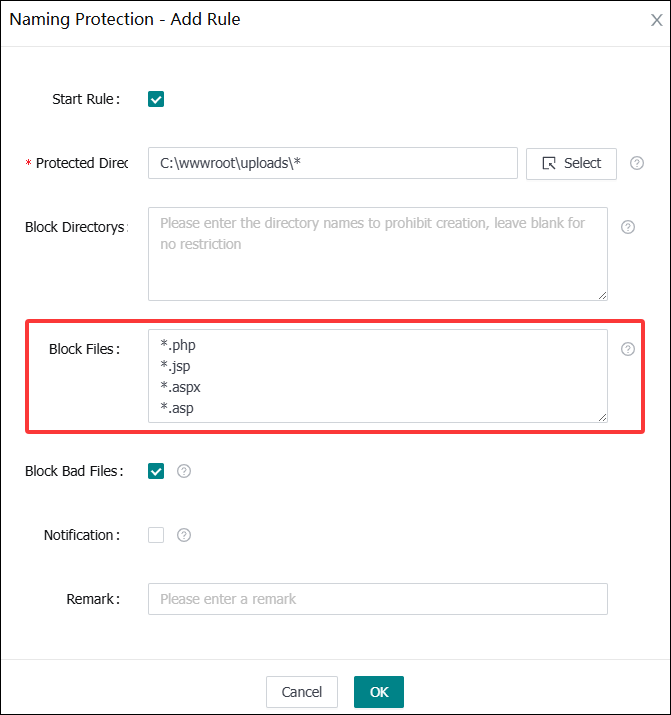This screenshot has height=715, width=671.
Task: Open help icon beside Select button
Action: tap(637, 163)
